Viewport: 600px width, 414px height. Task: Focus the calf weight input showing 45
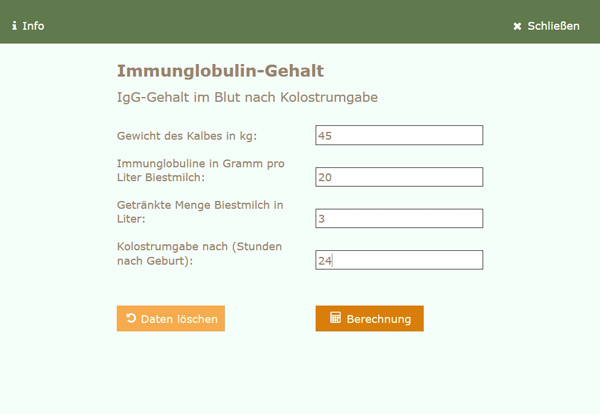[399, 135]
